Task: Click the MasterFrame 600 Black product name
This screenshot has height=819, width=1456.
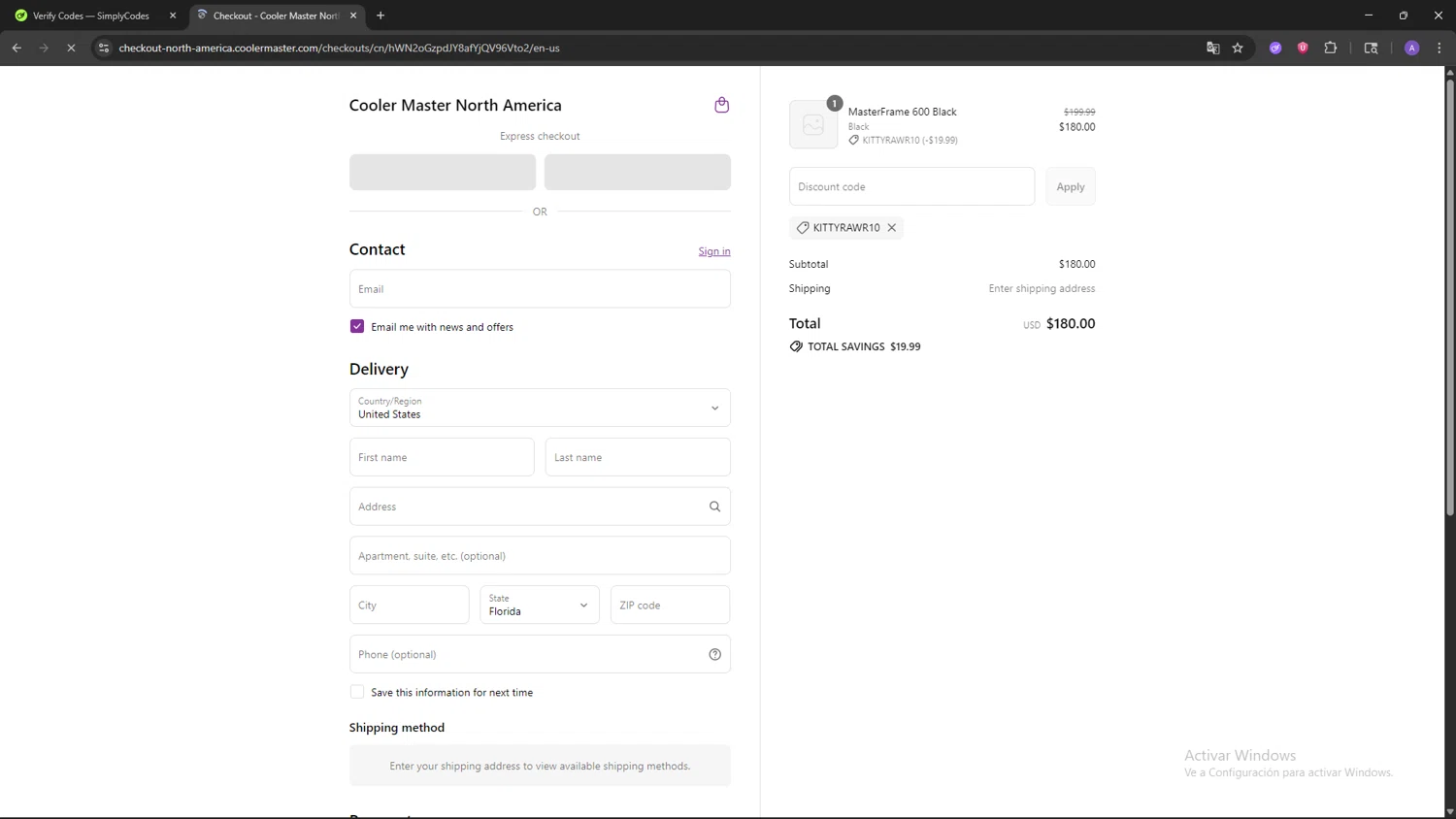Action: click(x=903, y=112)
